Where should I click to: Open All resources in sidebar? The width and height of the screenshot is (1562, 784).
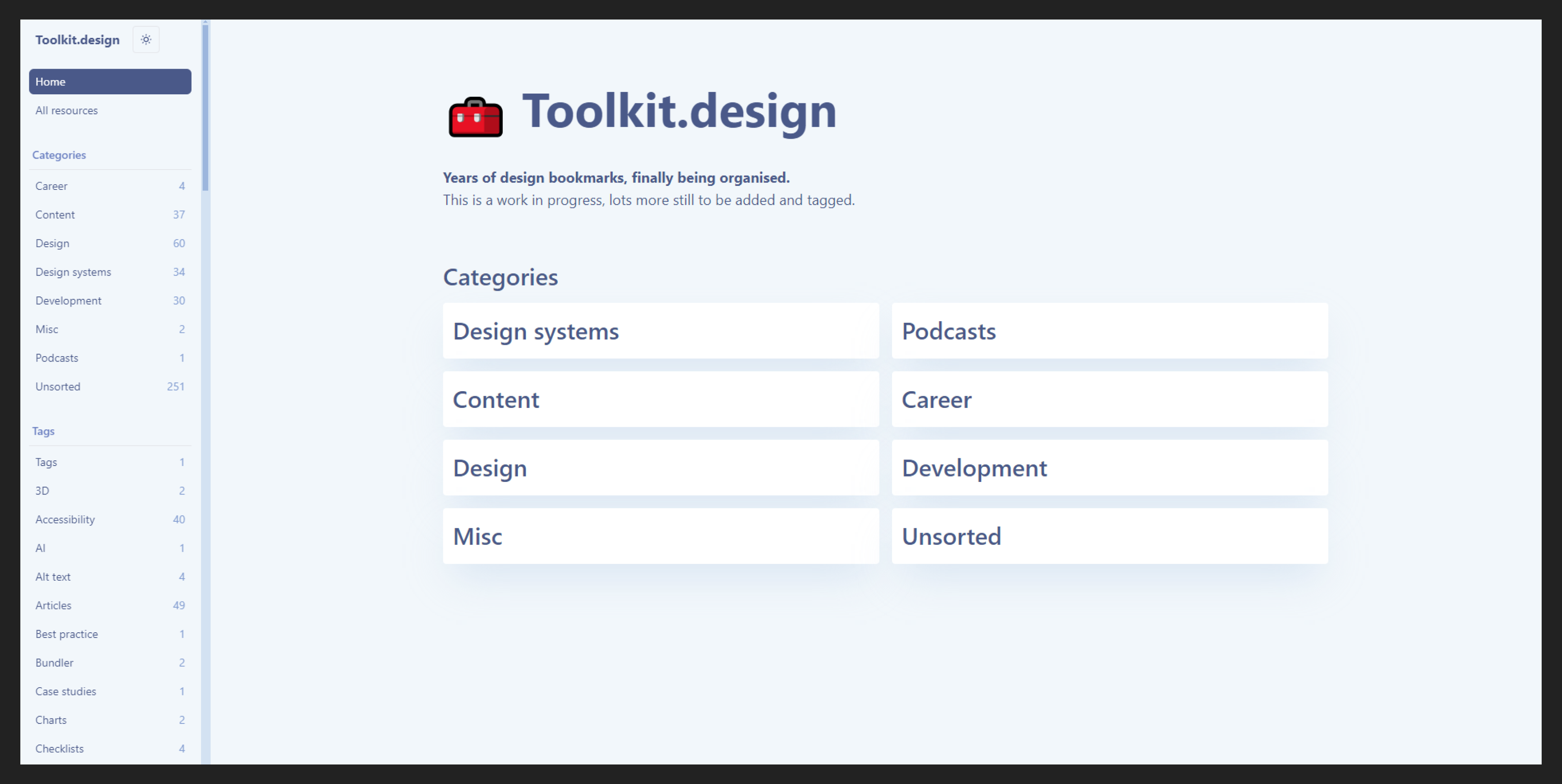pyautogui.click(x=67, y=110)
